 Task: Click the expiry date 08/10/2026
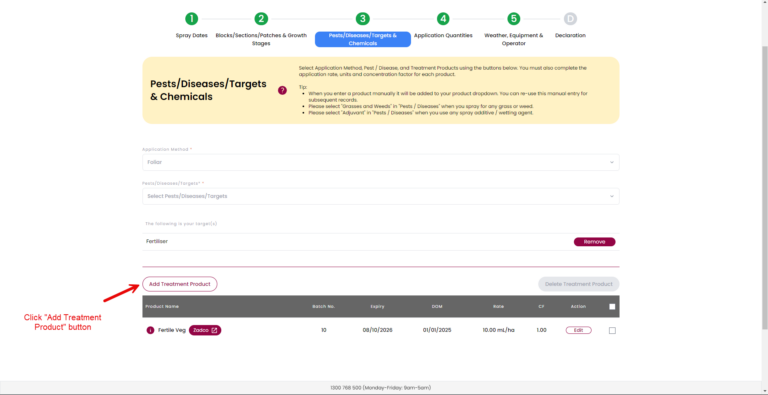(377, 330)
